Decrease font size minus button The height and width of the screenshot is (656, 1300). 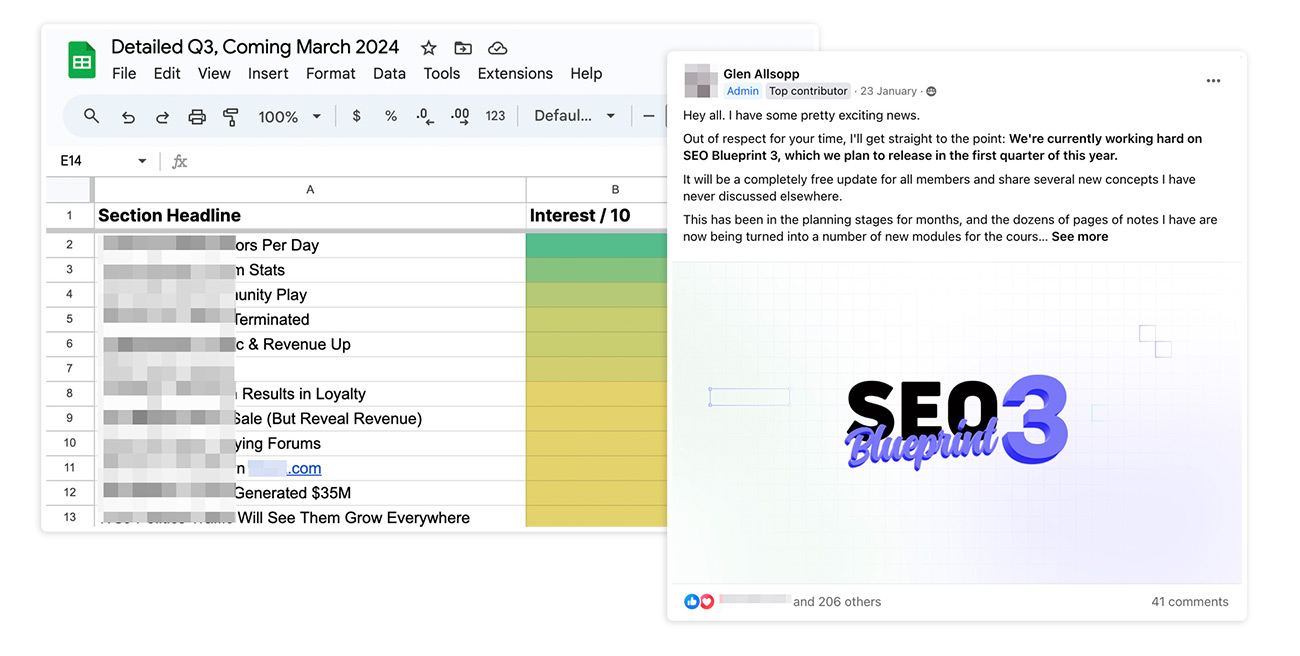(649, 116)
